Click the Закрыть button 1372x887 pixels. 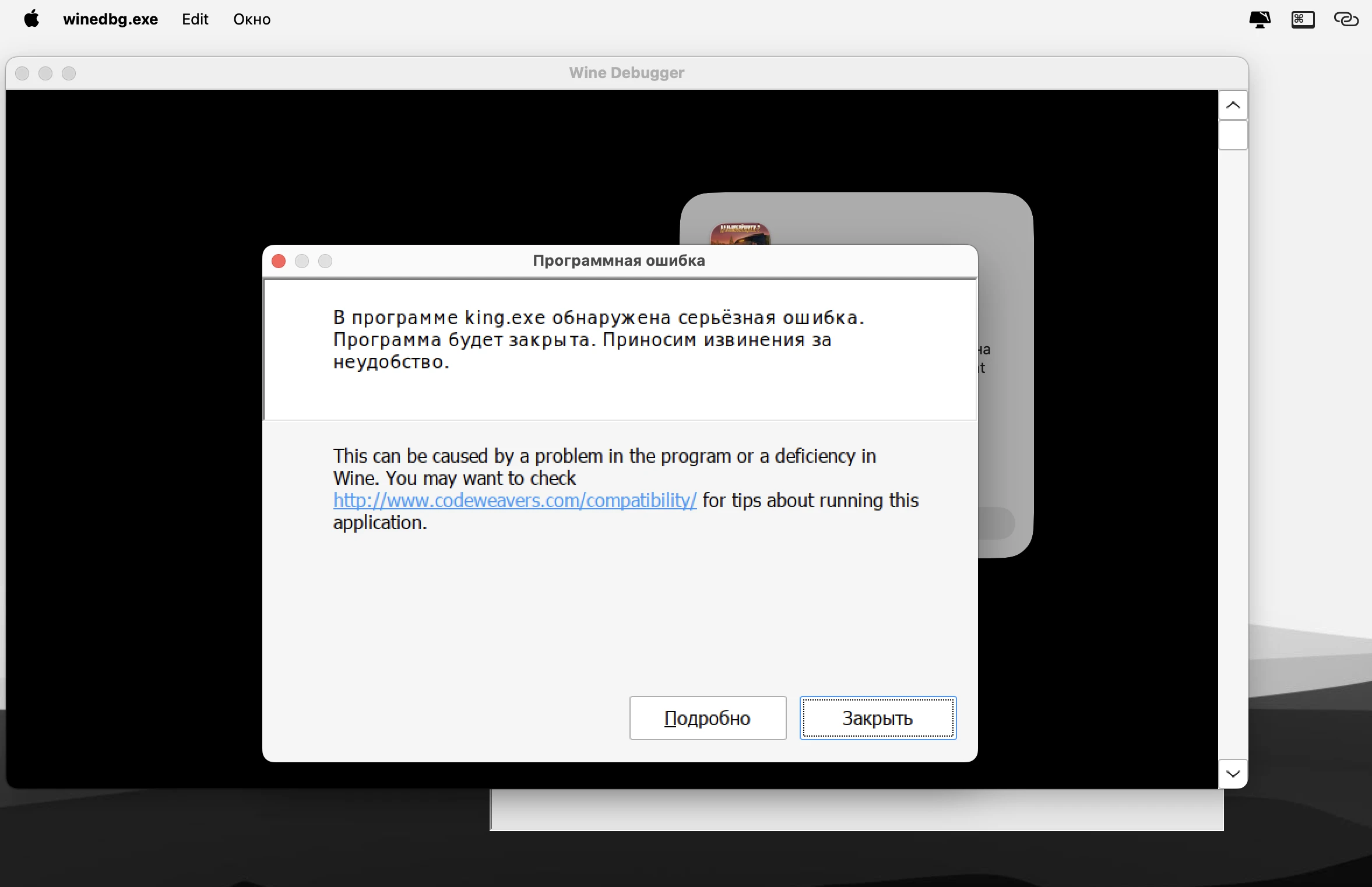[878, 717]
